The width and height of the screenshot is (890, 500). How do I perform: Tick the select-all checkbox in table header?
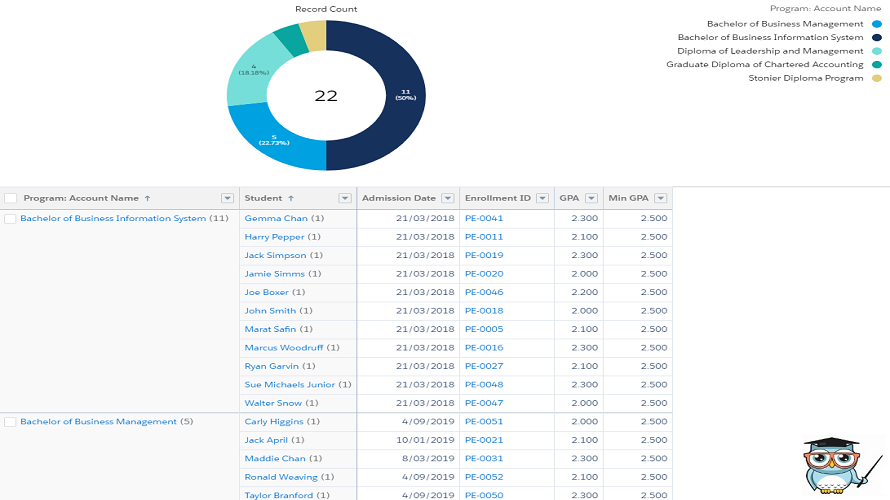(11, 198)
